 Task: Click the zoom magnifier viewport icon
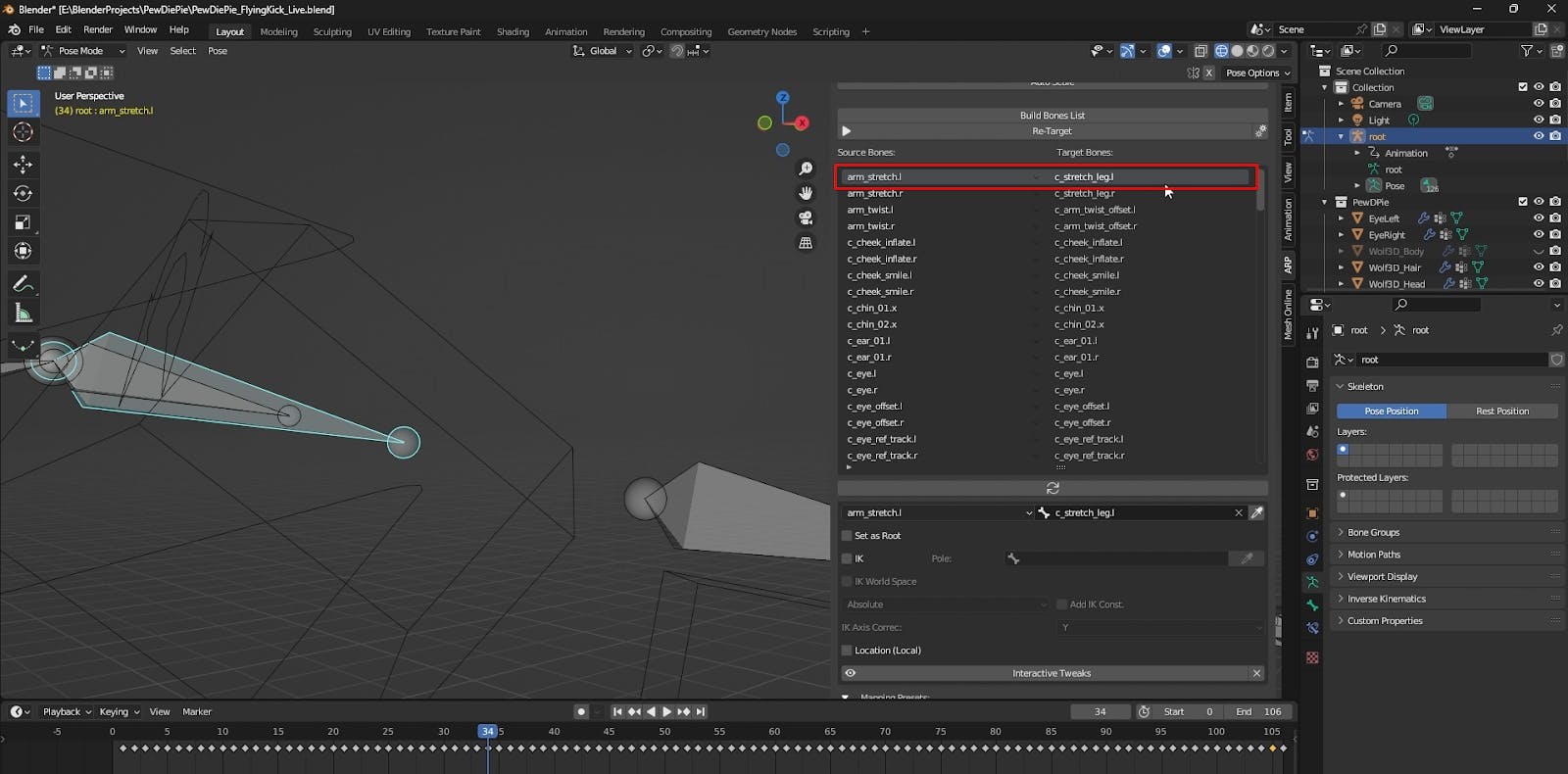click(806, 169)
